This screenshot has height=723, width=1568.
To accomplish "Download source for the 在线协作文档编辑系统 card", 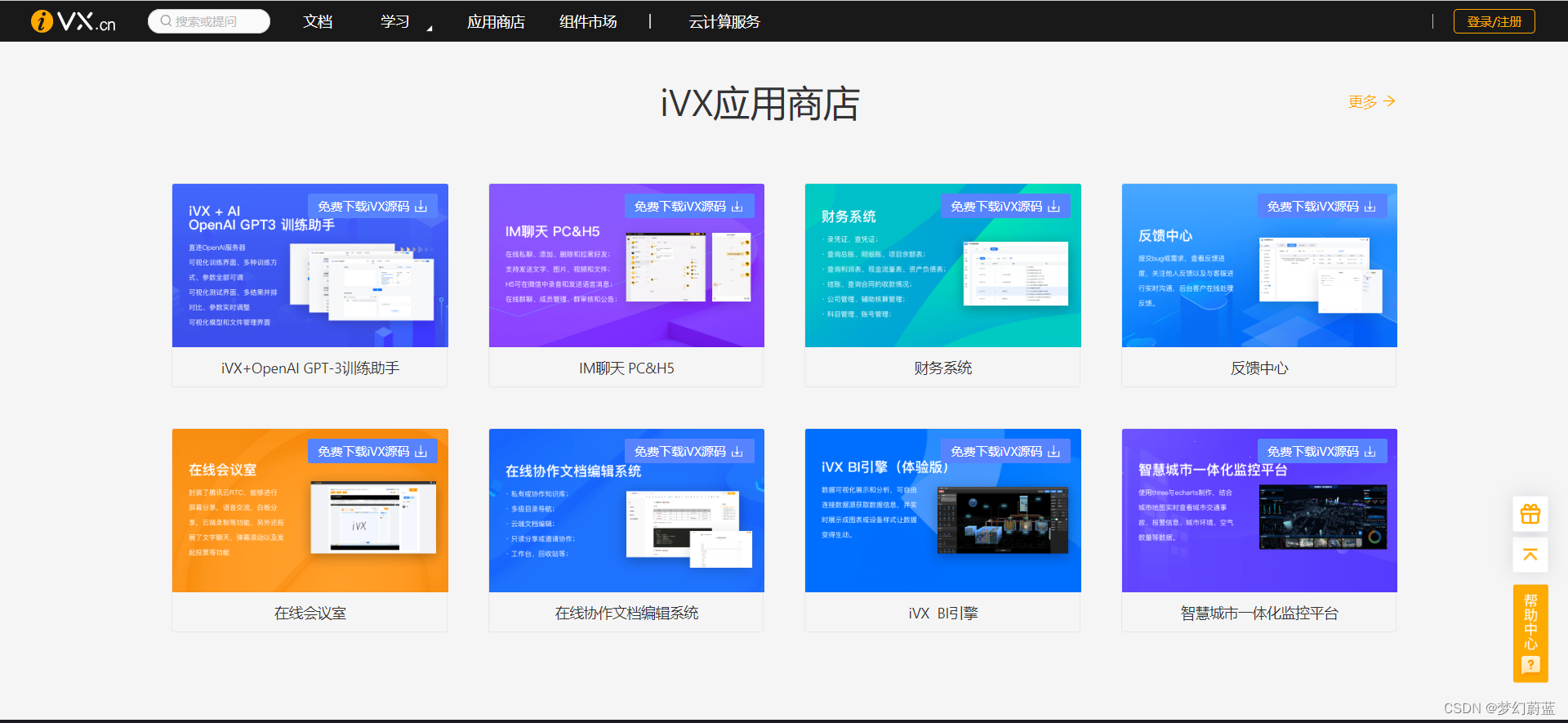I will point(689,451).
